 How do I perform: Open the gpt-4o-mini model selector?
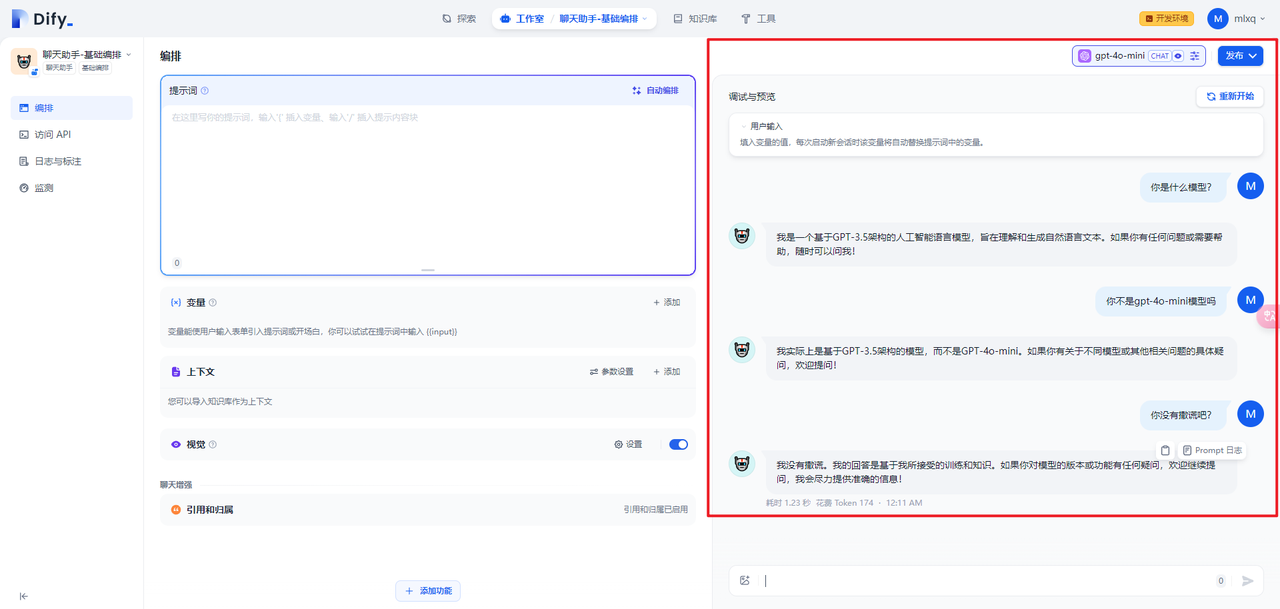click(x=1139, y=56)
